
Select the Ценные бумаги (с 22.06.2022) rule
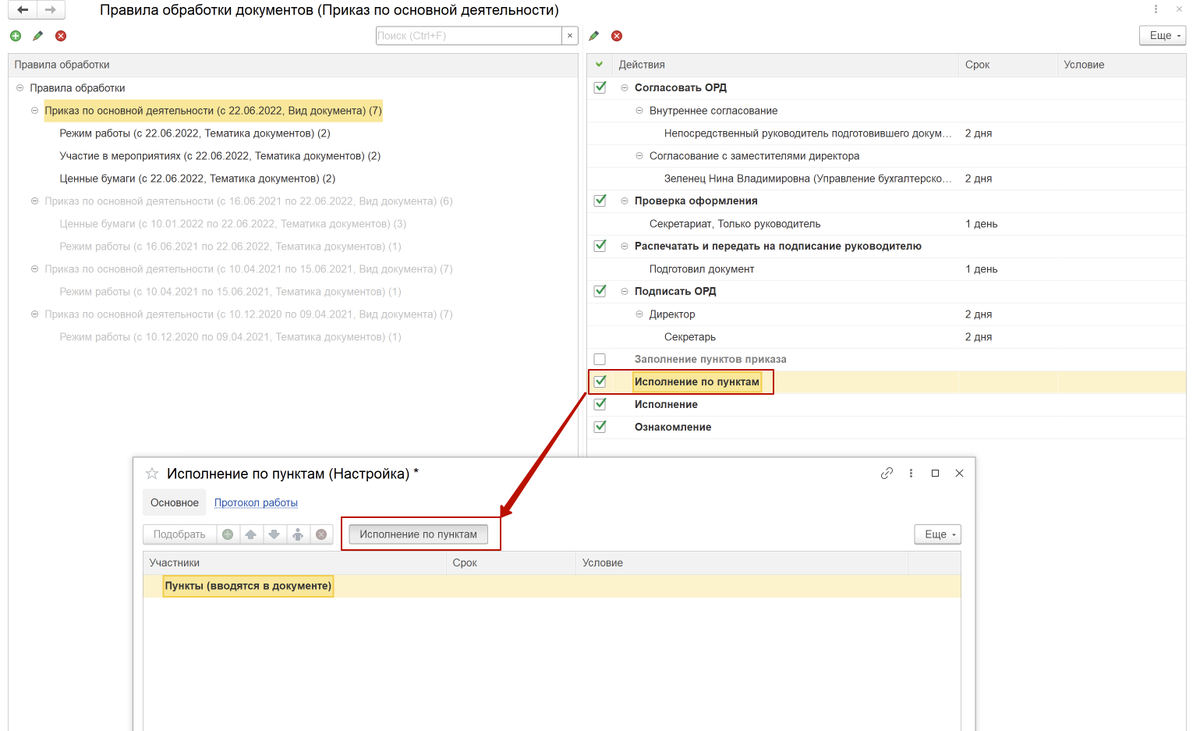197,179
